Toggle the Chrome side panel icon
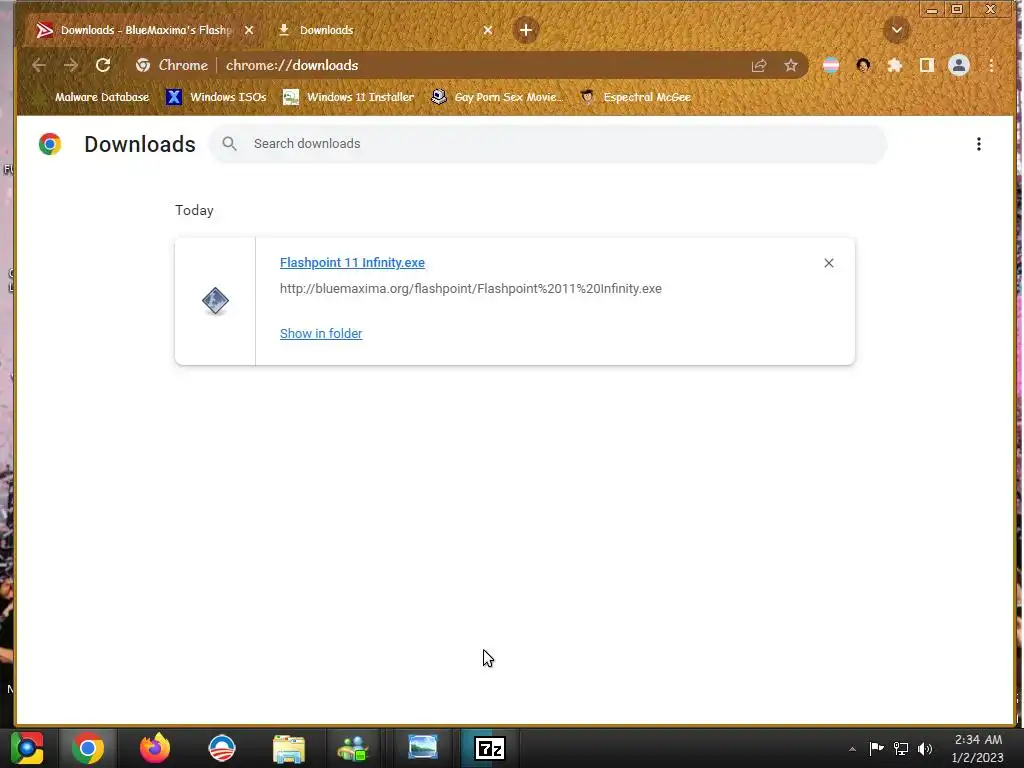The width and height of the screenshot is (1024, 768). tap(927, 65)
